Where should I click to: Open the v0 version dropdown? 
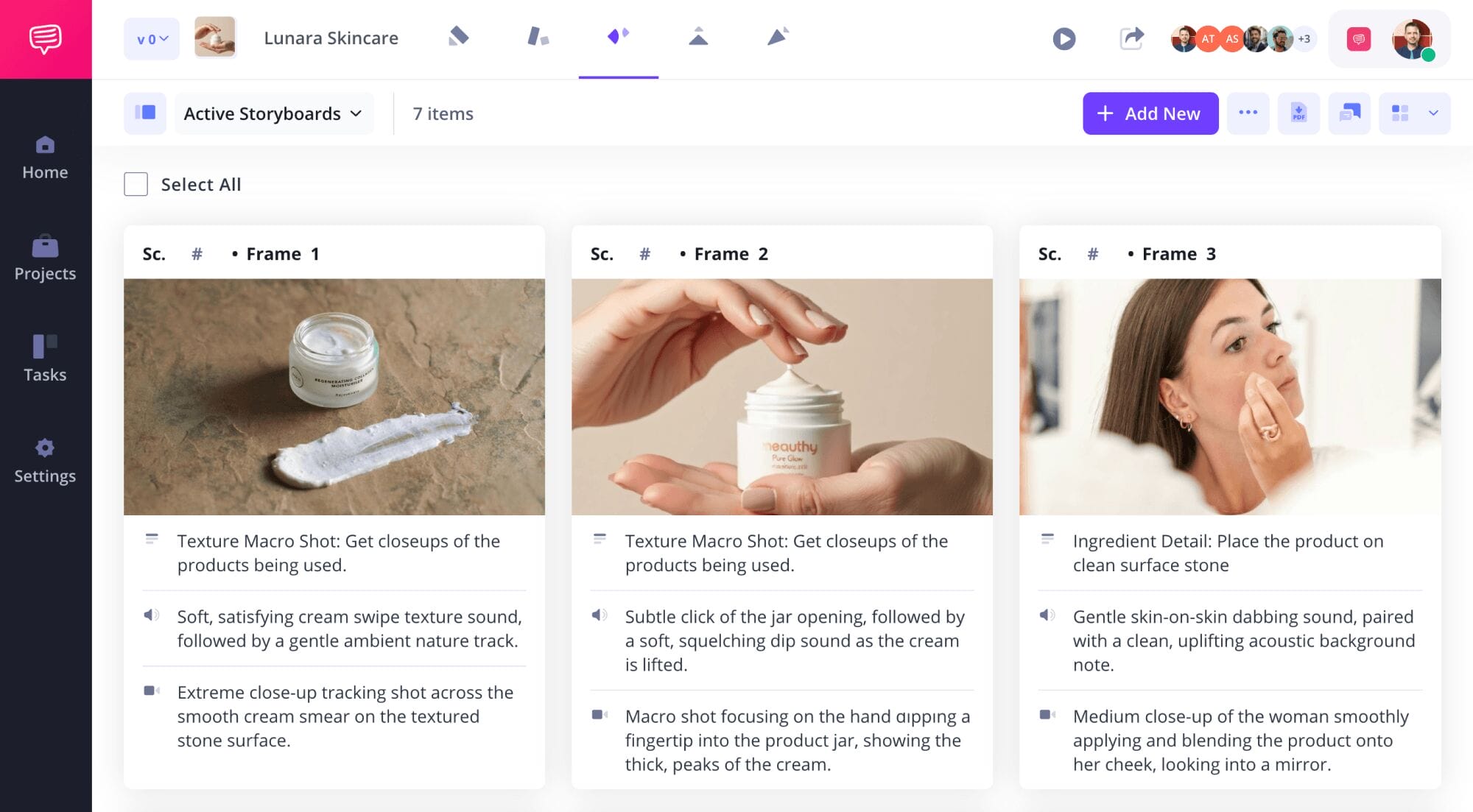click(x=152, y=39)
